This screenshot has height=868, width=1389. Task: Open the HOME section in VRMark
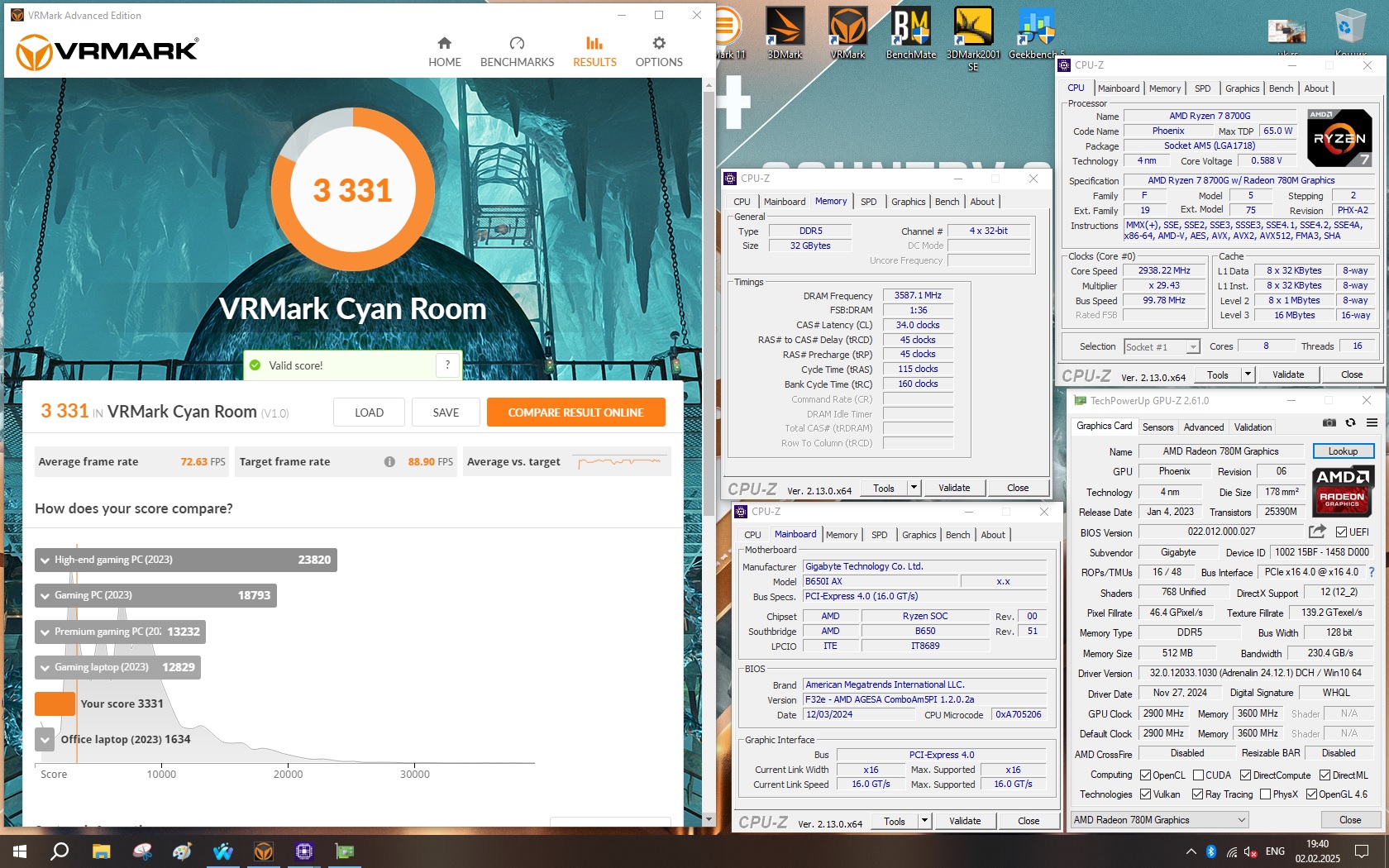click(444, 51)
